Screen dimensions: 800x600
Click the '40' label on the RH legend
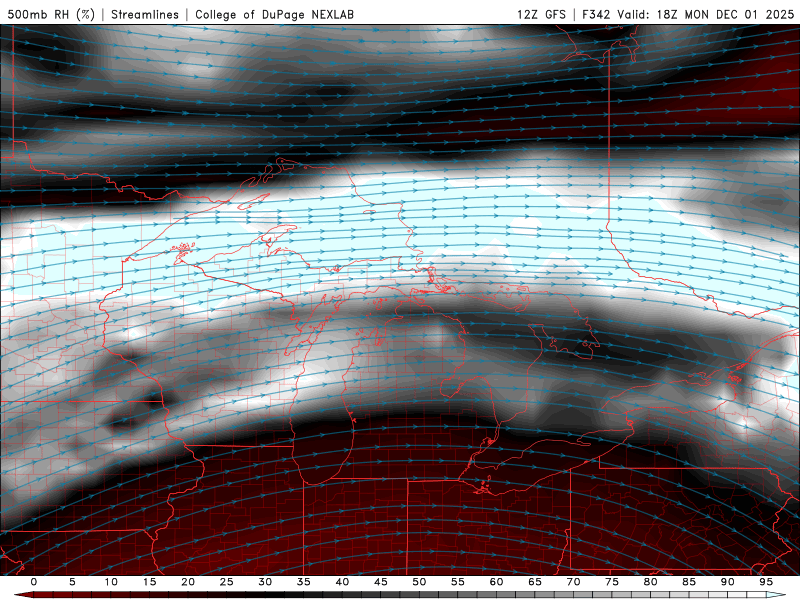click(x=342, y=582)
